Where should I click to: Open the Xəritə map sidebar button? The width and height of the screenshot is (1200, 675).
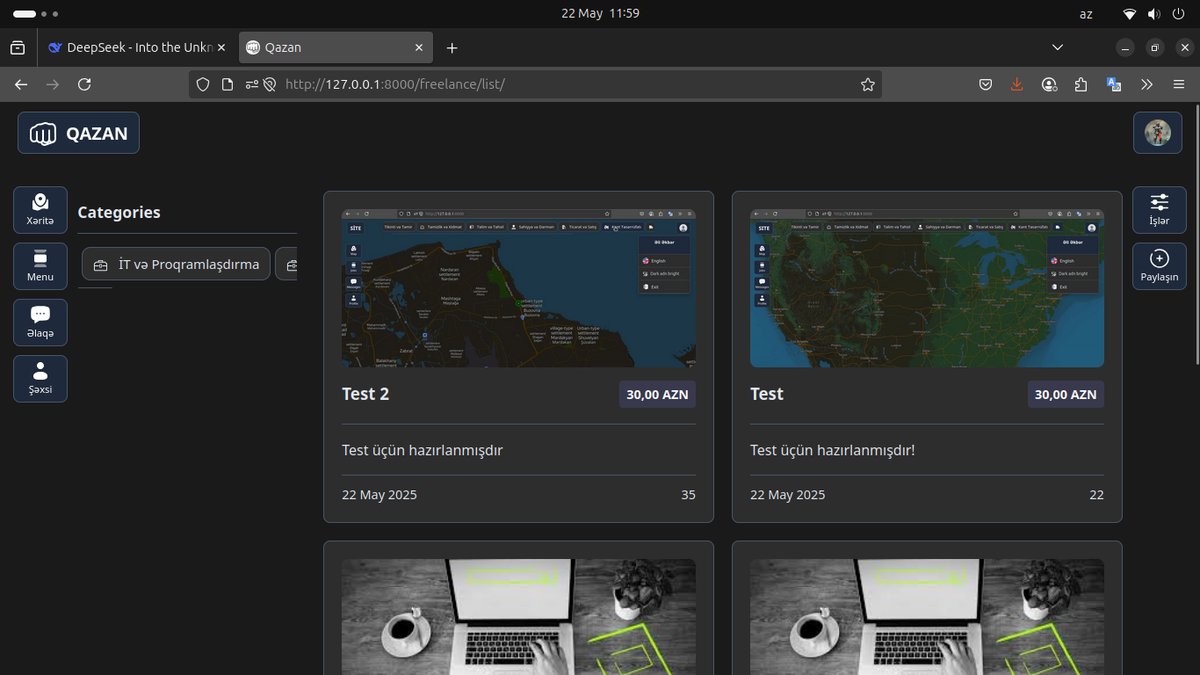[x=41, y=210]
